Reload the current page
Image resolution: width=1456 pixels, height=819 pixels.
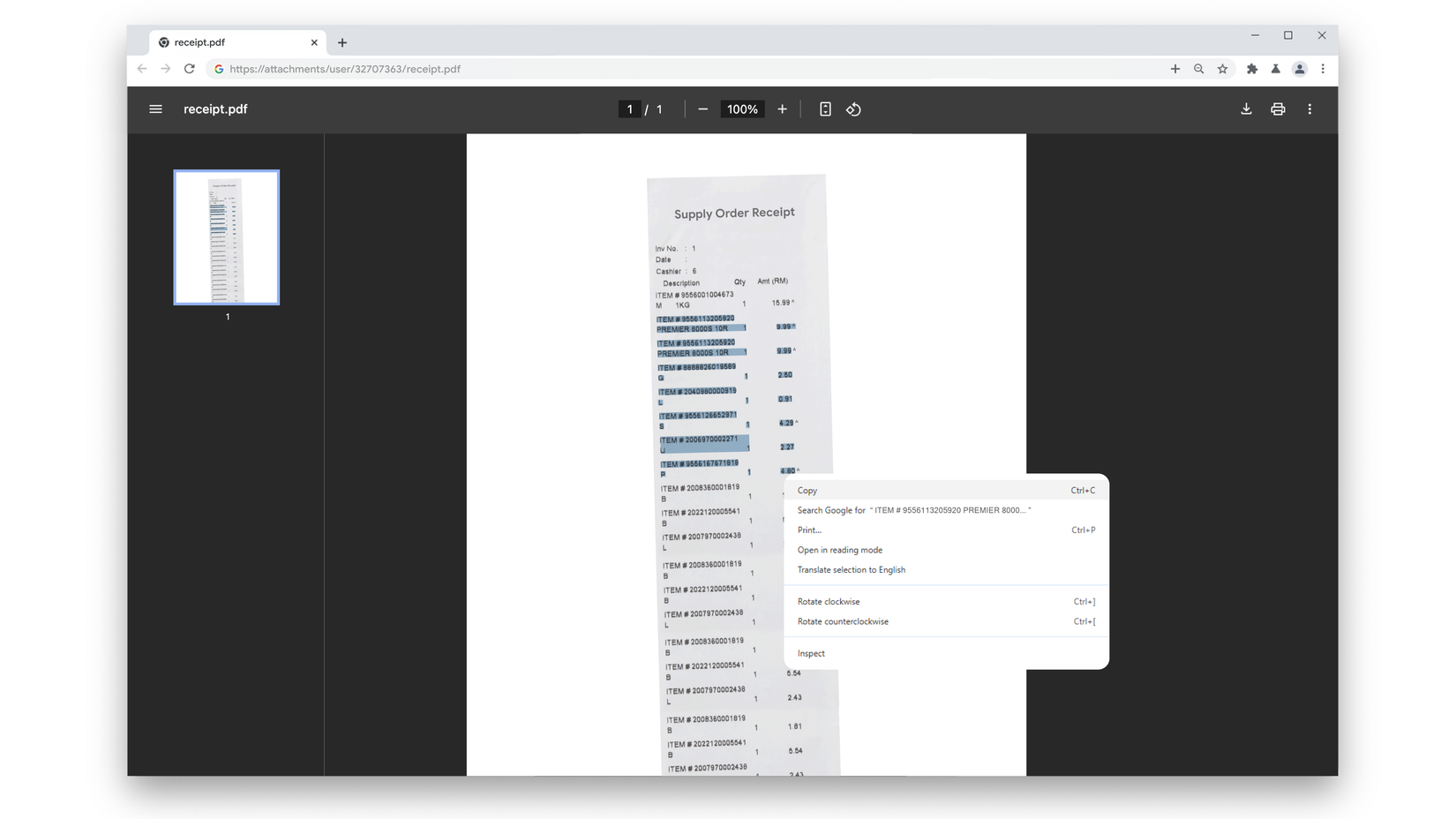189,68
